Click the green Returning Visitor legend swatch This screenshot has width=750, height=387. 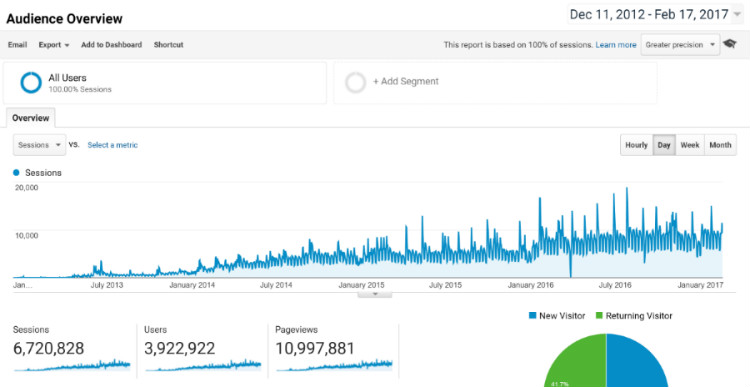point(599,316)
